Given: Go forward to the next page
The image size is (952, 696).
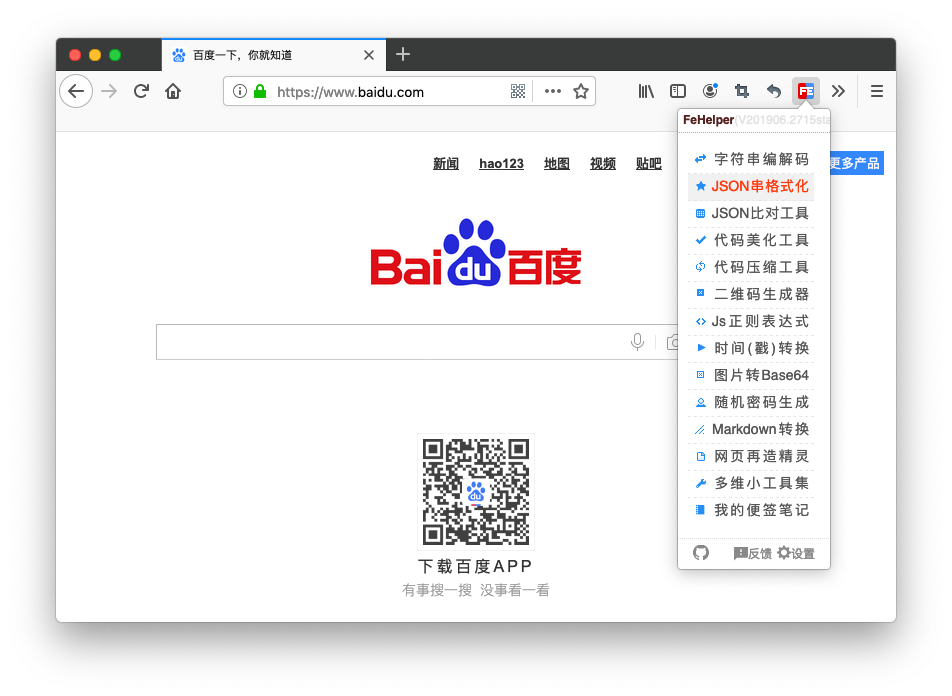Looking at the screenshot, I should click(x=109, y=92).
